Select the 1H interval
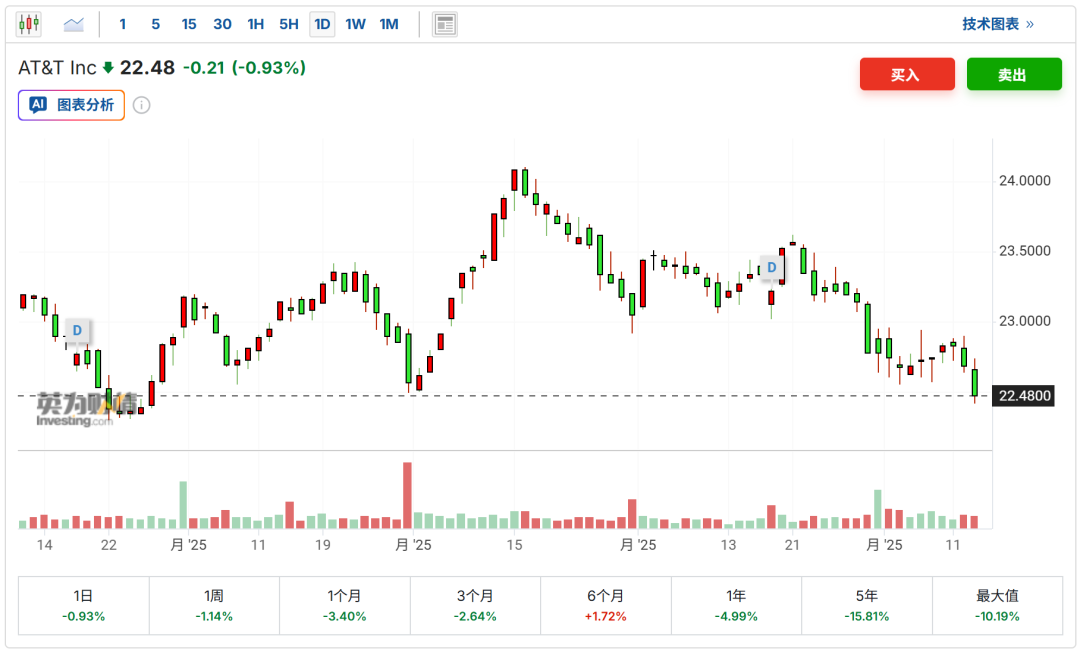 pyautogui.click(x=256, y=24)
